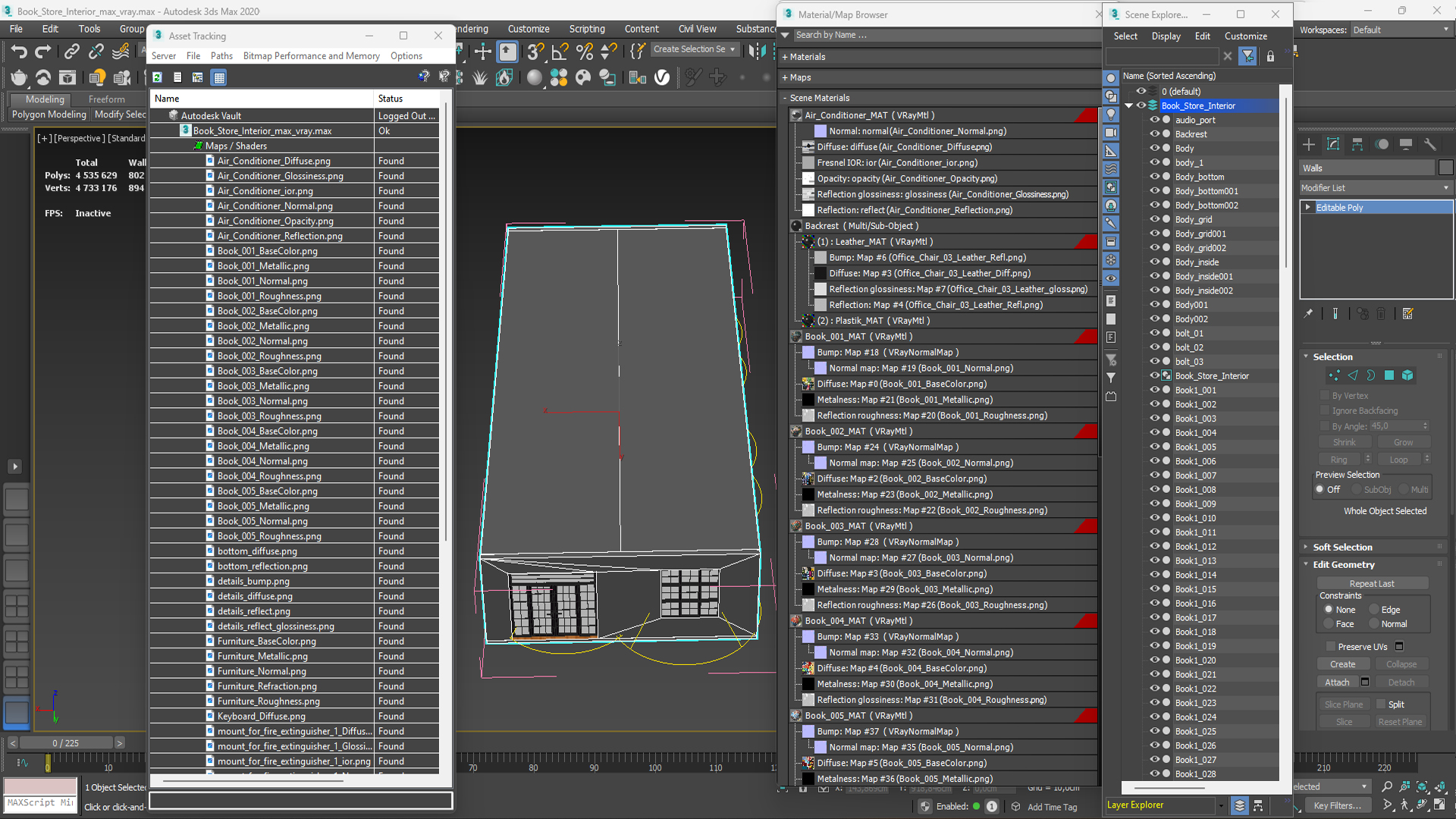
Task: Enable the Preserve UVs checkbox
Action: pyautogui.click(x=1330, y=647)
